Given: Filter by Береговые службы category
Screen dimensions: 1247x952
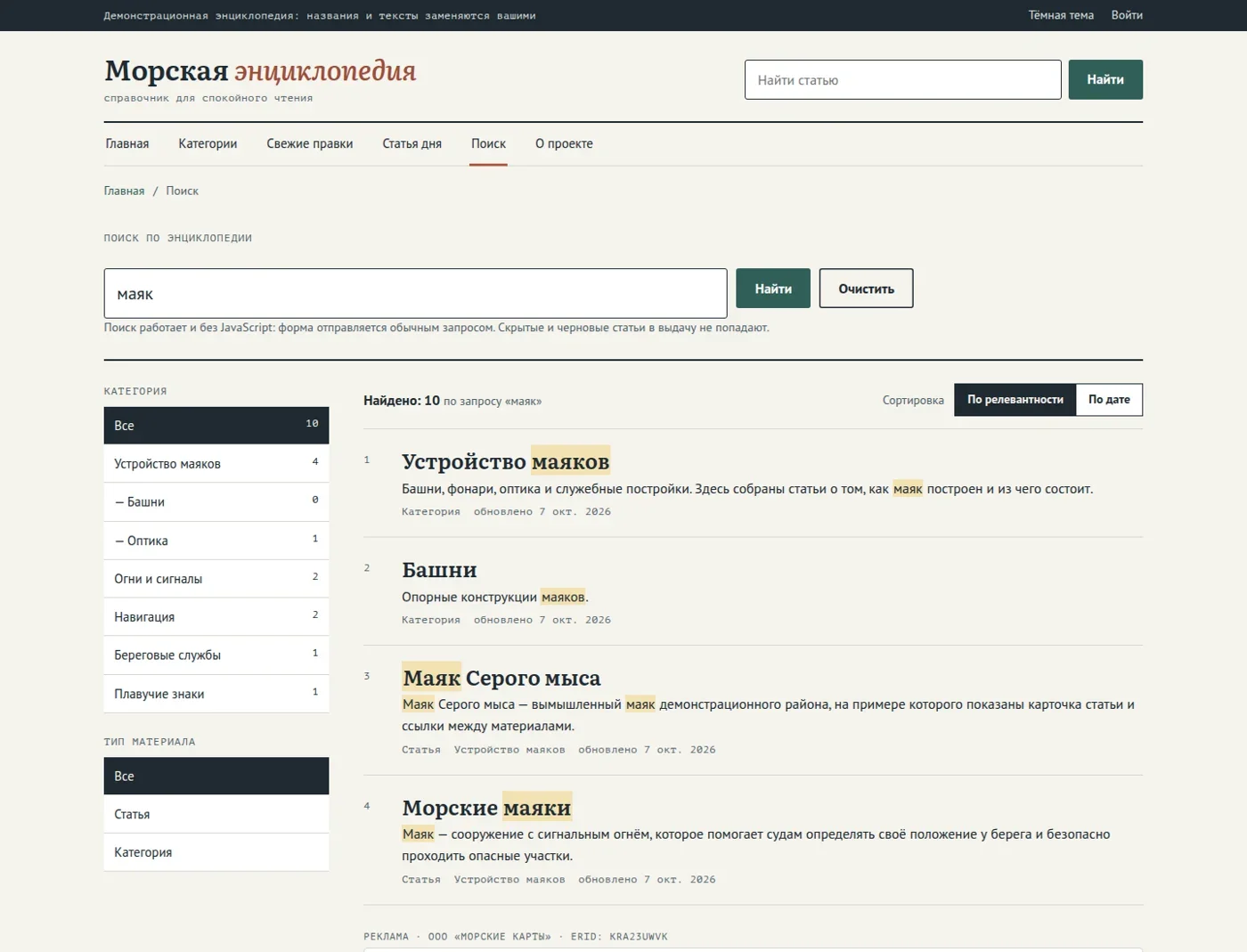Looking at the screenshot, I should point(216,655).
